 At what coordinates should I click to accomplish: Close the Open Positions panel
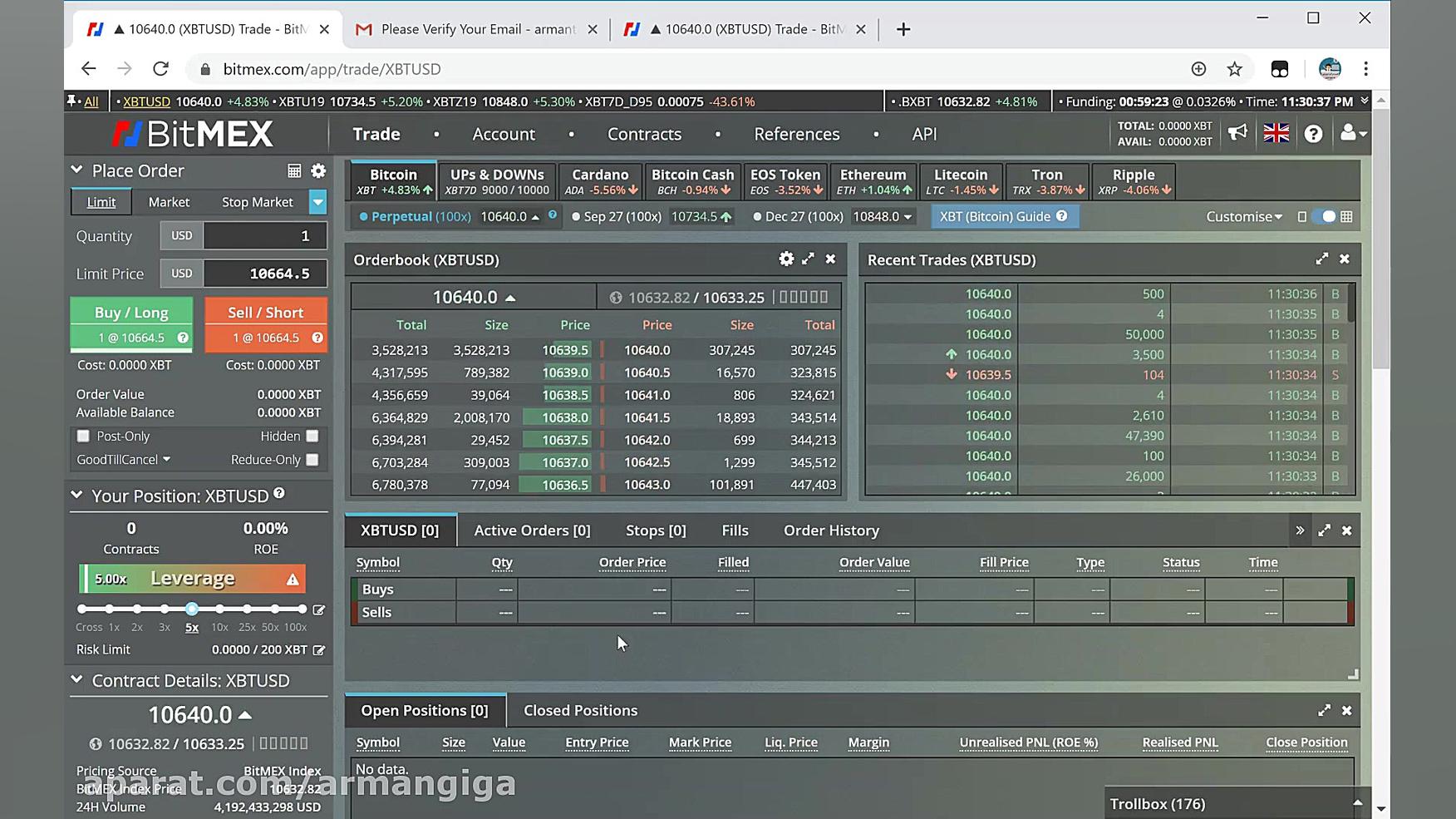pos(1347,711)
